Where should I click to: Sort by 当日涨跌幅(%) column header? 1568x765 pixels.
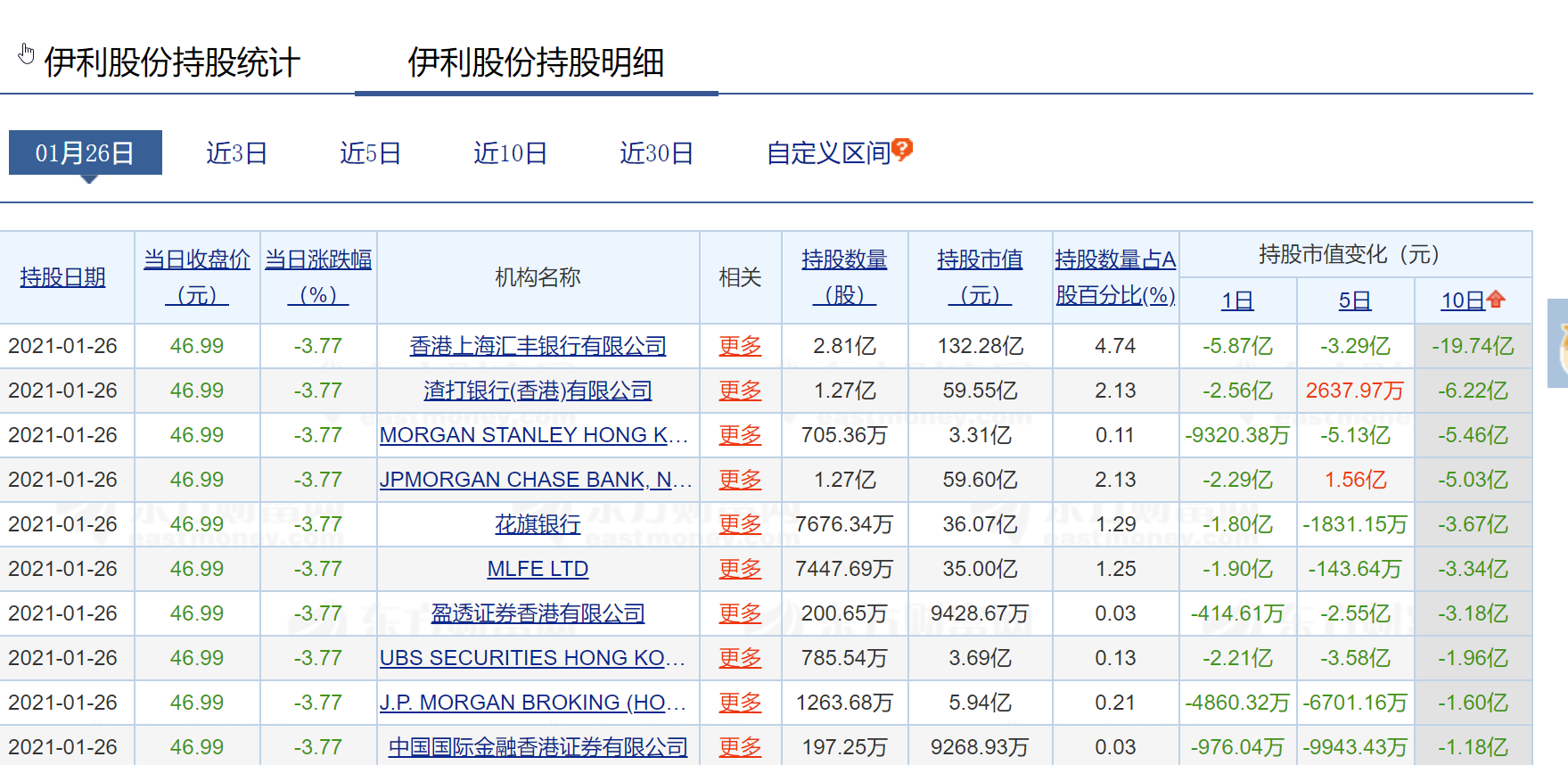point(318,277)
